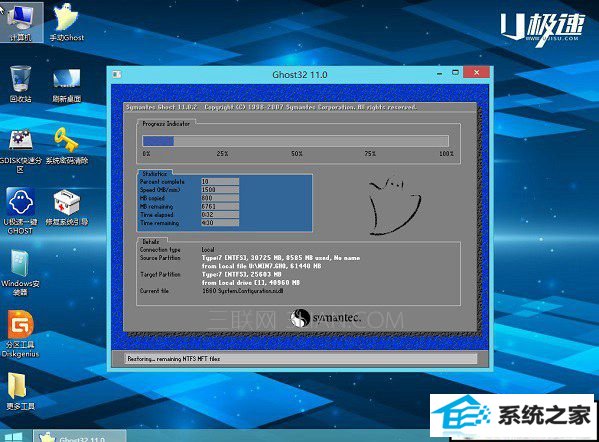Click the Connection type Local text
The image size is (599, 442).
[208, 249]
